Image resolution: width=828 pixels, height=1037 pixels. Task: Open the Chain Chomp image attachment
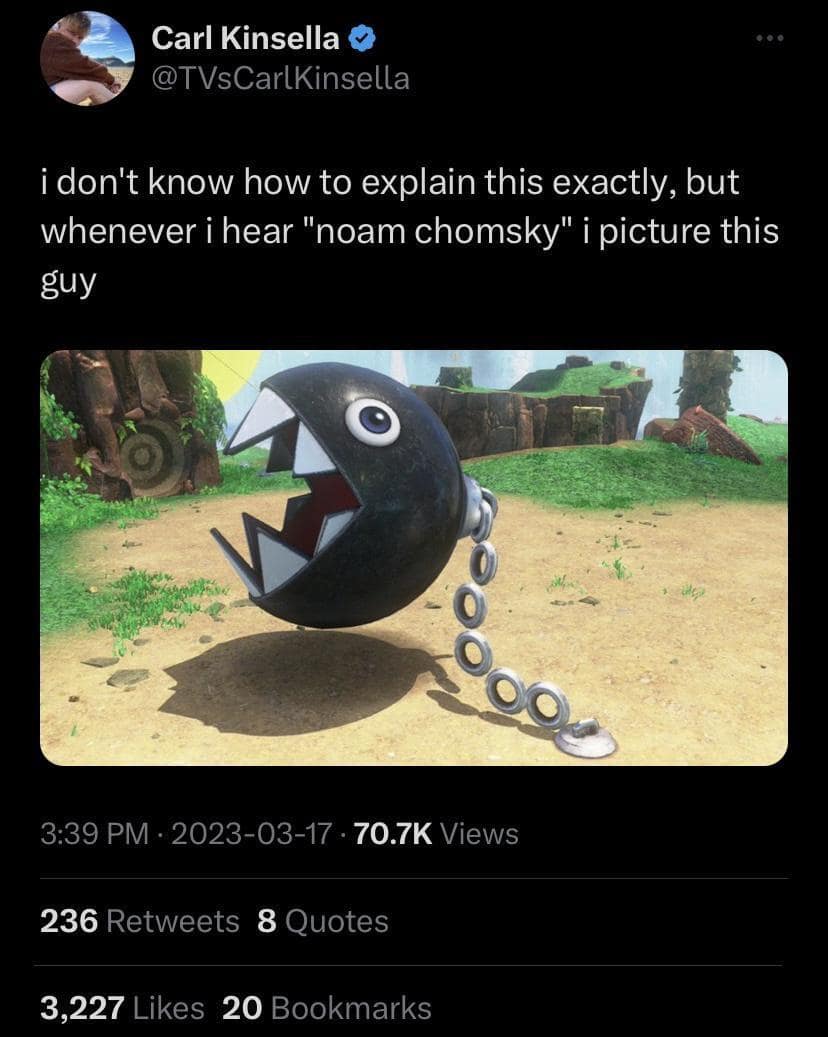[414, 558]
